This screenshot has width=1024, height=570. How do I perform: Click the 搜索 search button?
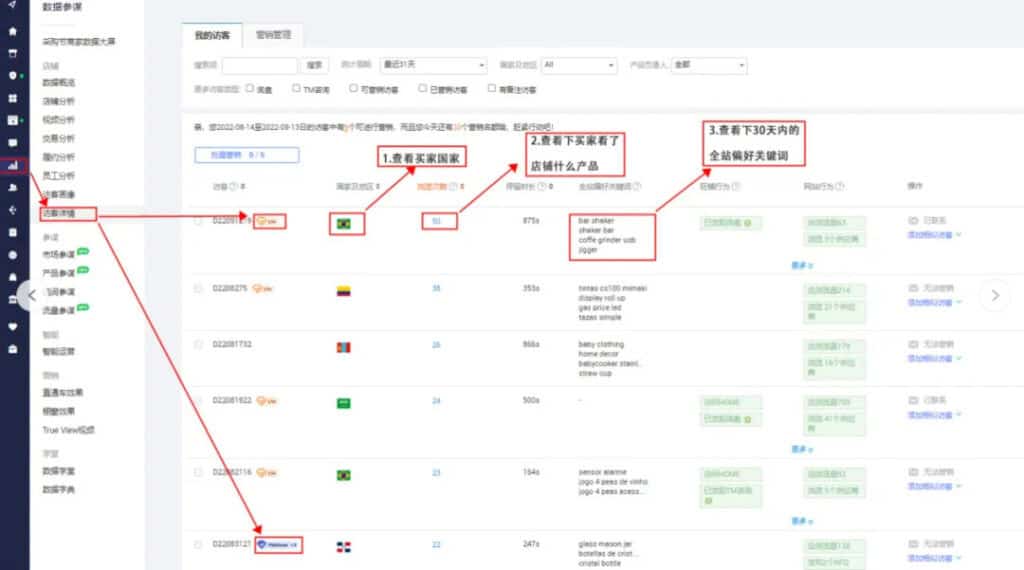(315, 65)
